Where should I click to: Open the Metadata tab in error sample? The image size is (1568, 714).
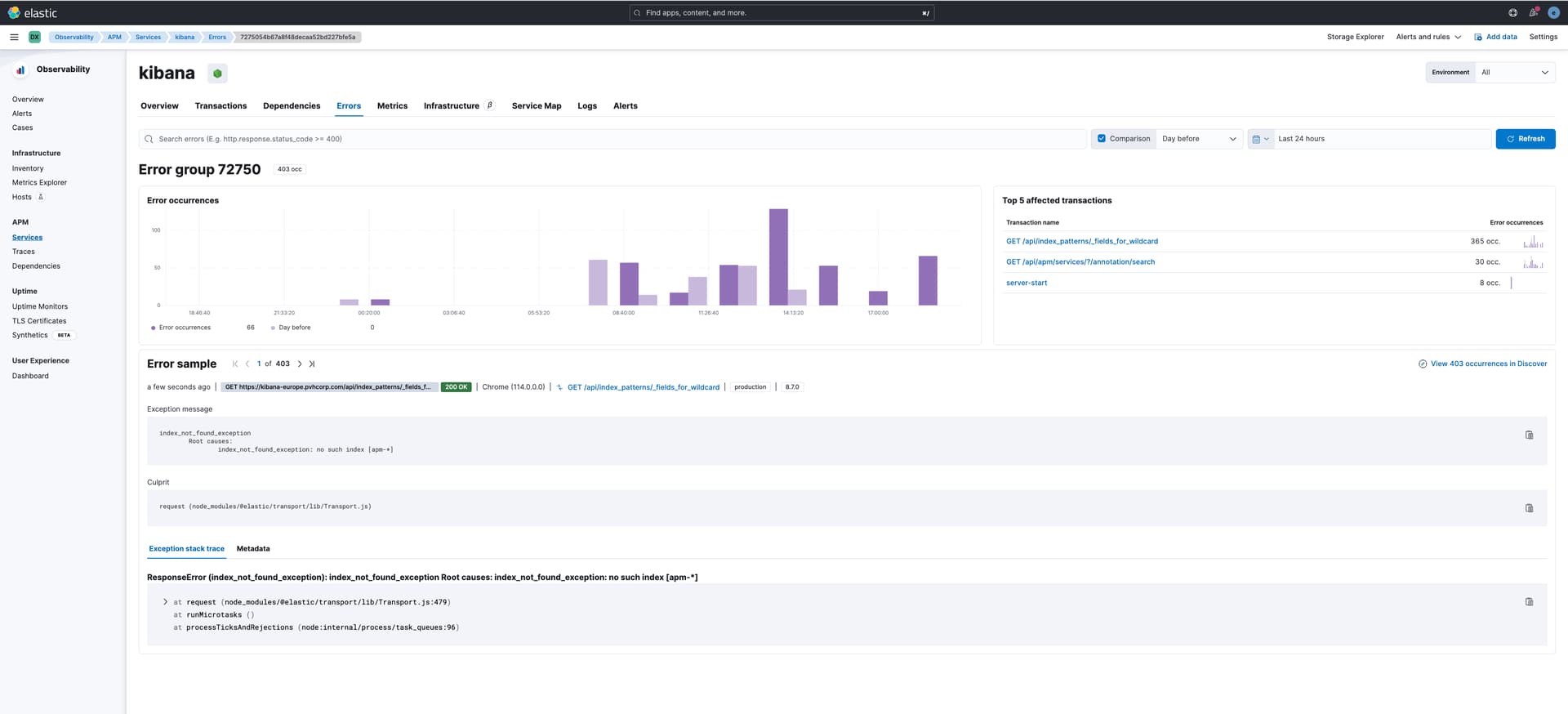click(x=253, y=549)
